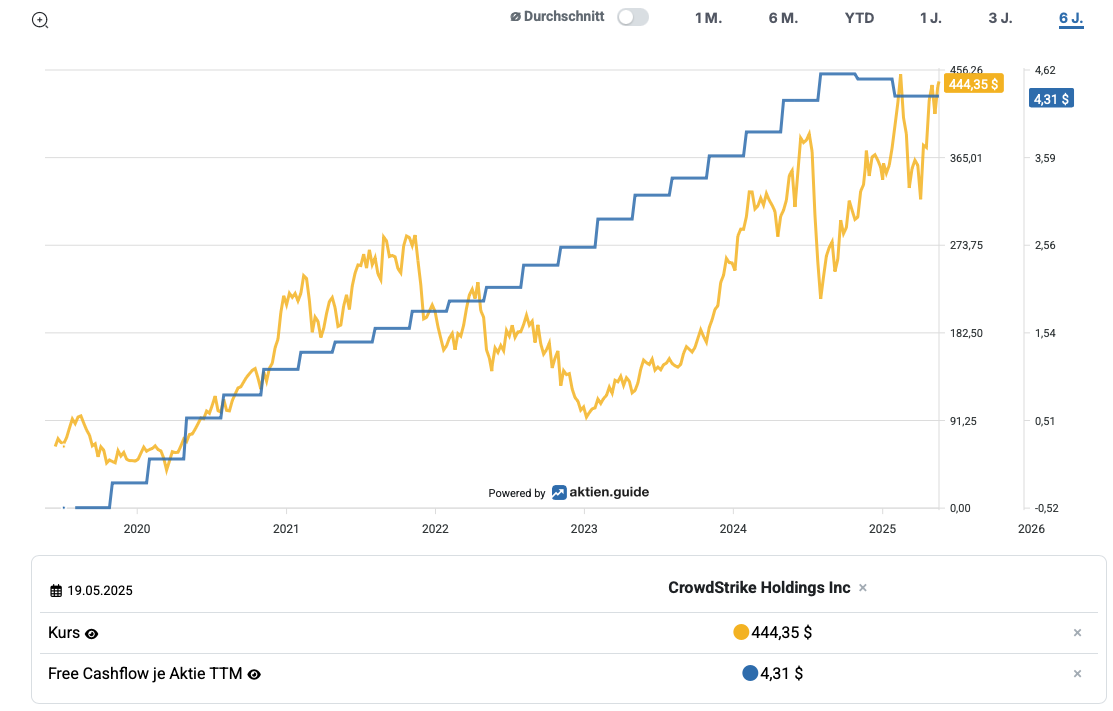This screenshot has width=1113, height=711.
Task: Click the 2,56 cashflow axis value
Action: 1045,246
